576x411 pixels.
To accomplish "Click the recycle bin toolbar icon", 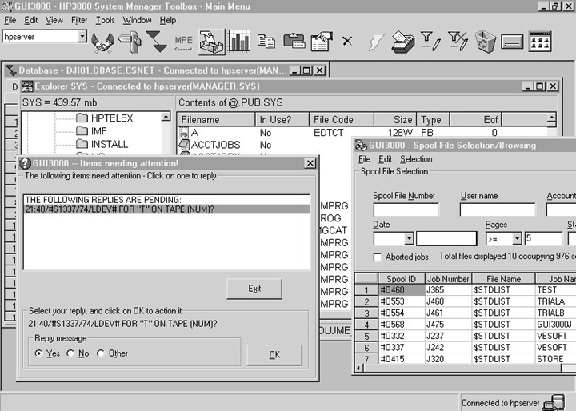I will pyautogui.click(x=485, y=42).
